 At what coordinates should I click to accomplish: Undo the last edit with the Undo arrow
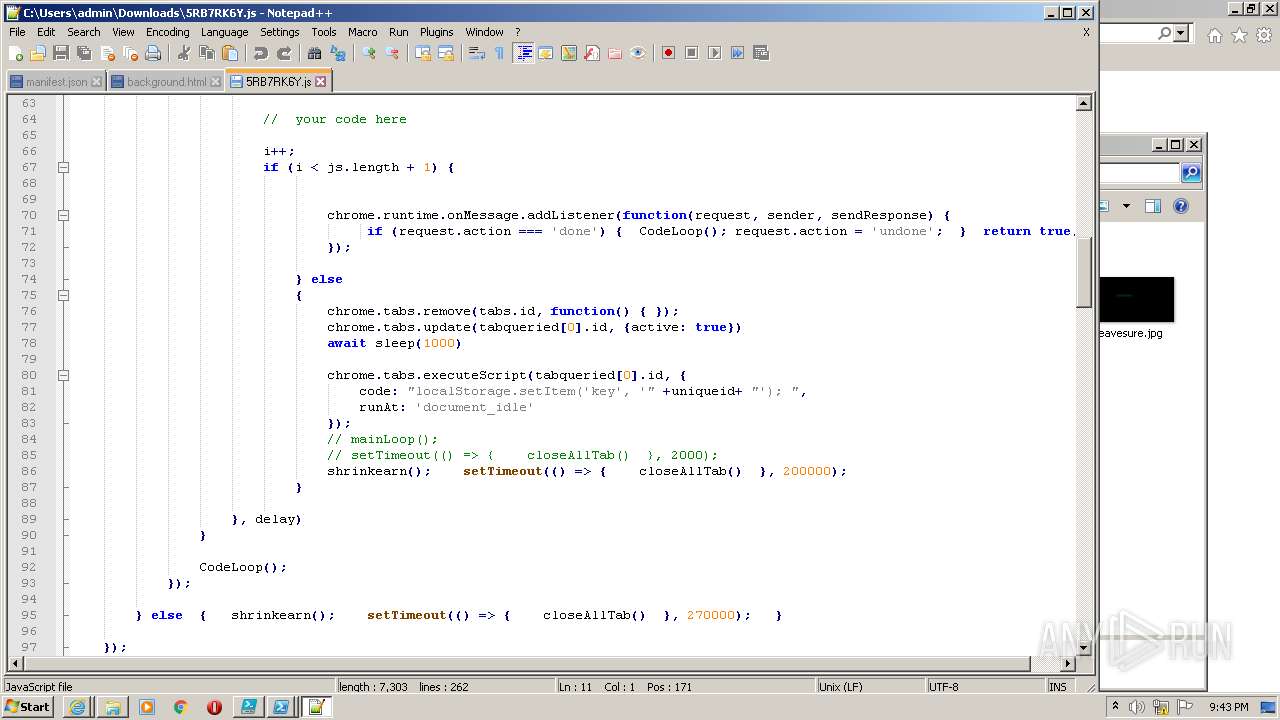coord(261,53)
